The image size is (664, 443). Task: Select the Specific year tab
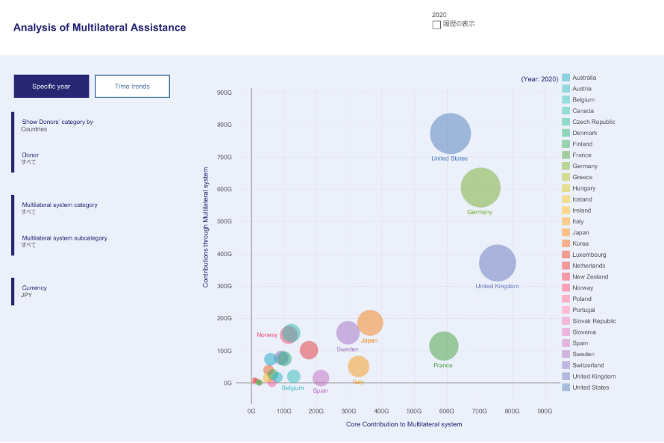51,86
